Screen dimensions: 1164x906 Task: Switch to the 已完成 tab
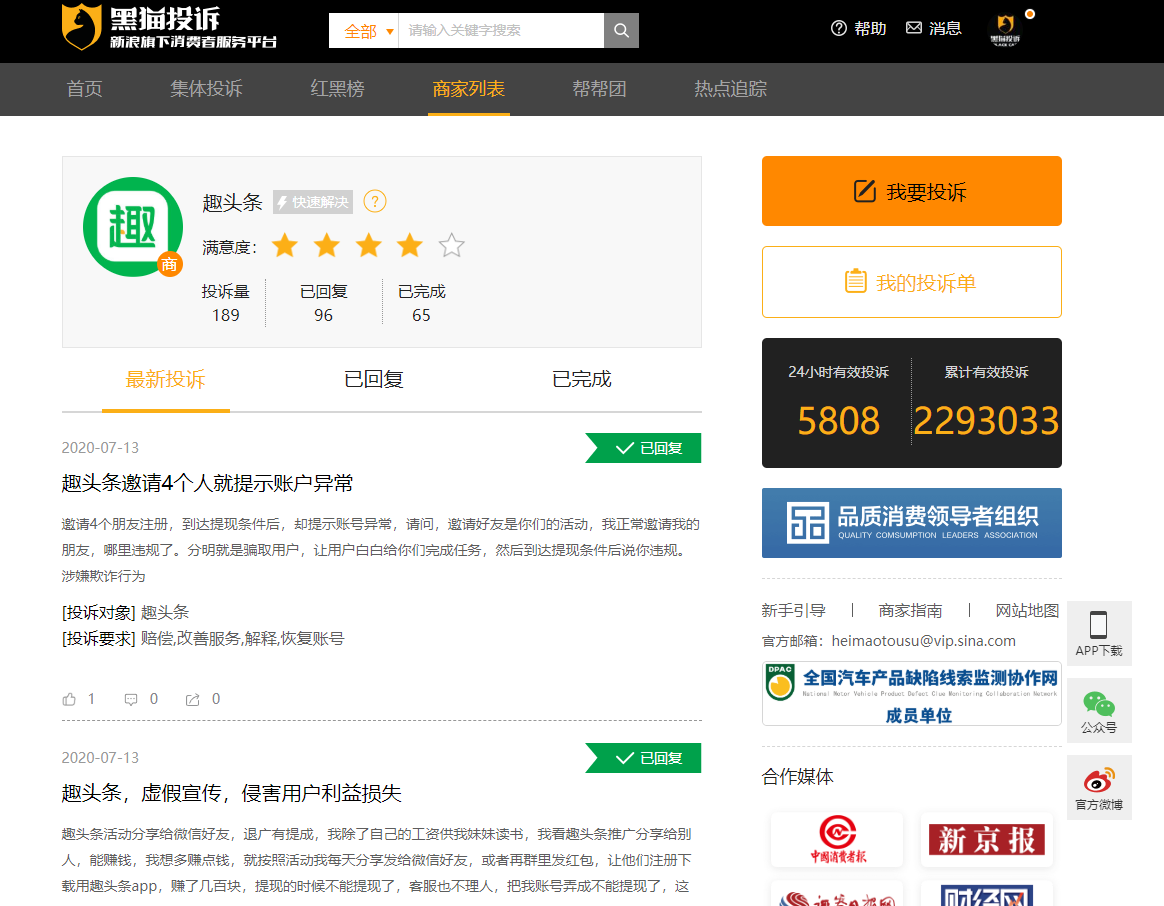pyautogui.click(x=582, y=380)
